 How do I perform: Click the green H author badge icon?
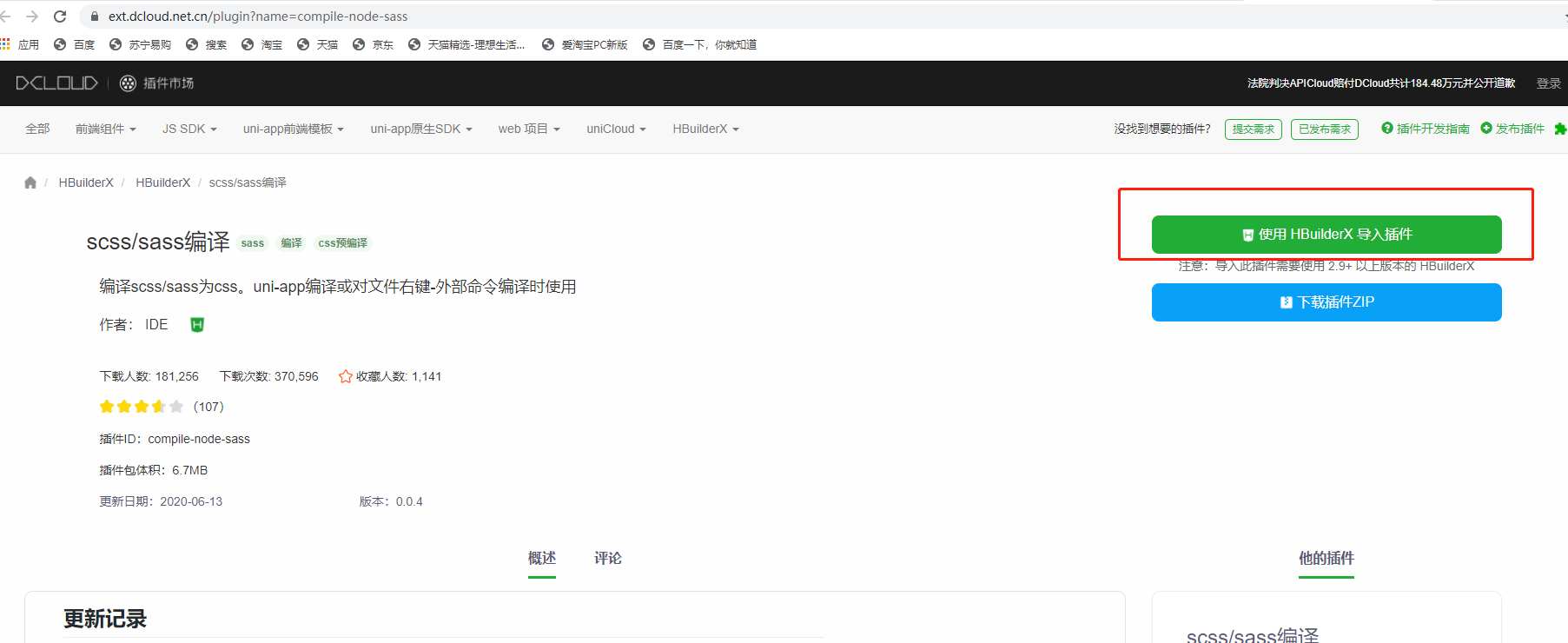click(x=197, y=325)
